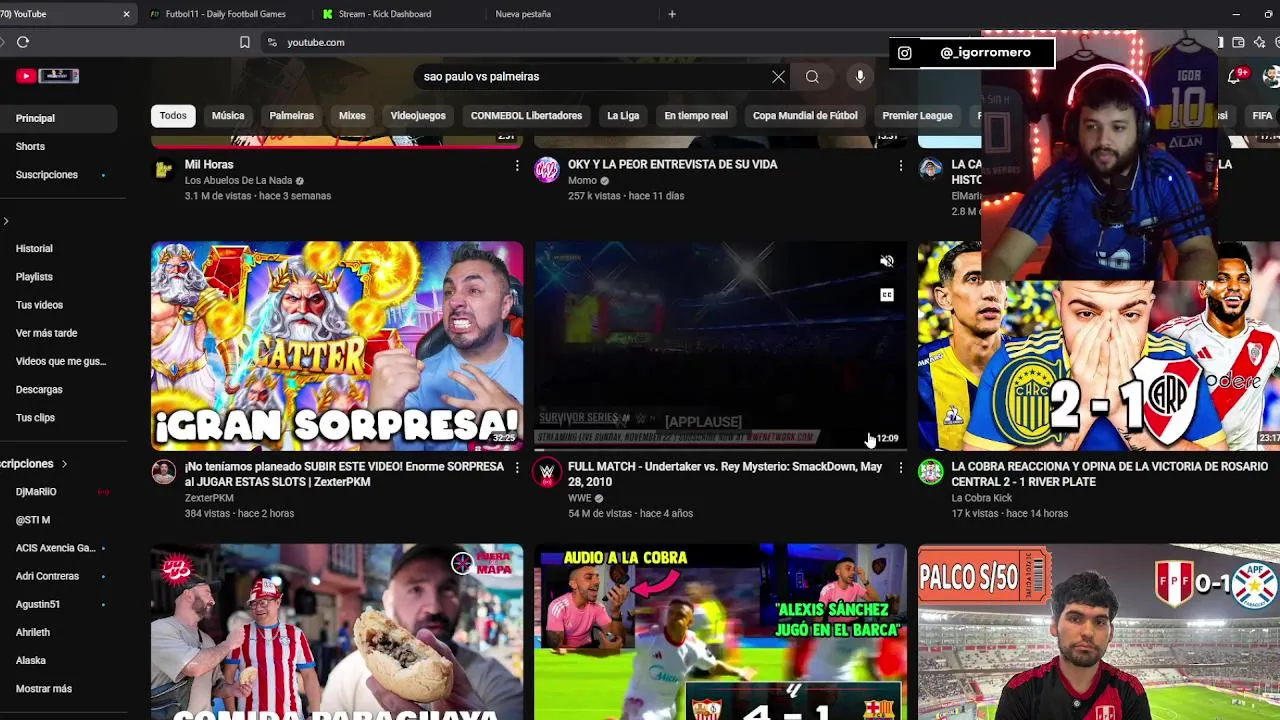Select the Videojuegos filter chip
This screenshot has height=720, width=1280.
pos(418,116)
